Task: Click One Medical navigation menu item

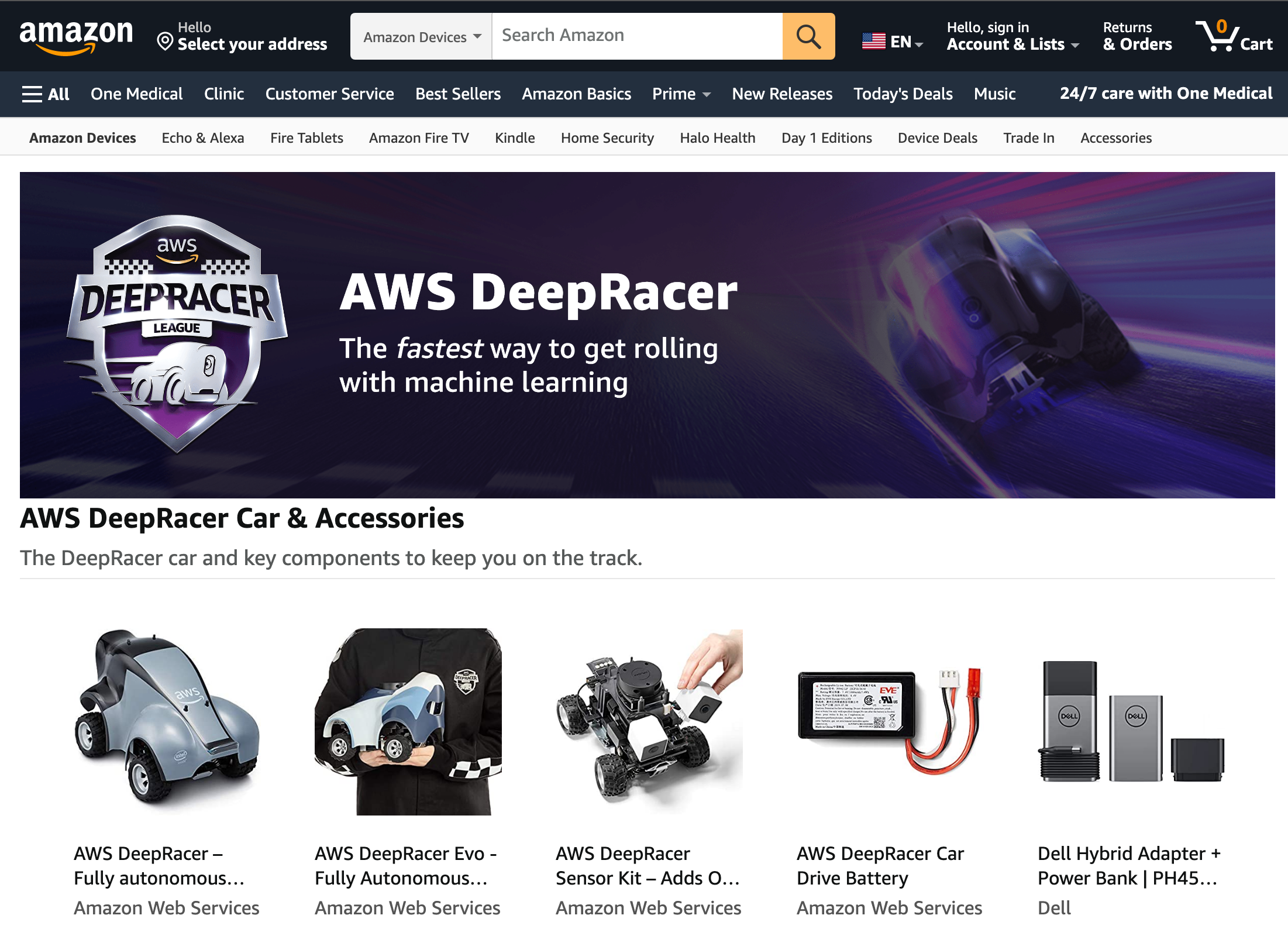Action: 137,93
